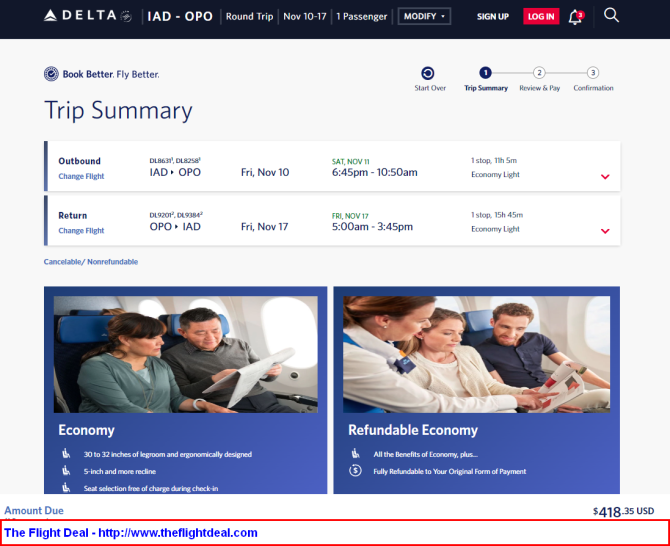Image resolution: width=670 pixels, height=546 pixels.
Task: Click the Refundable Economy card heading
Action: click(413, 430)
